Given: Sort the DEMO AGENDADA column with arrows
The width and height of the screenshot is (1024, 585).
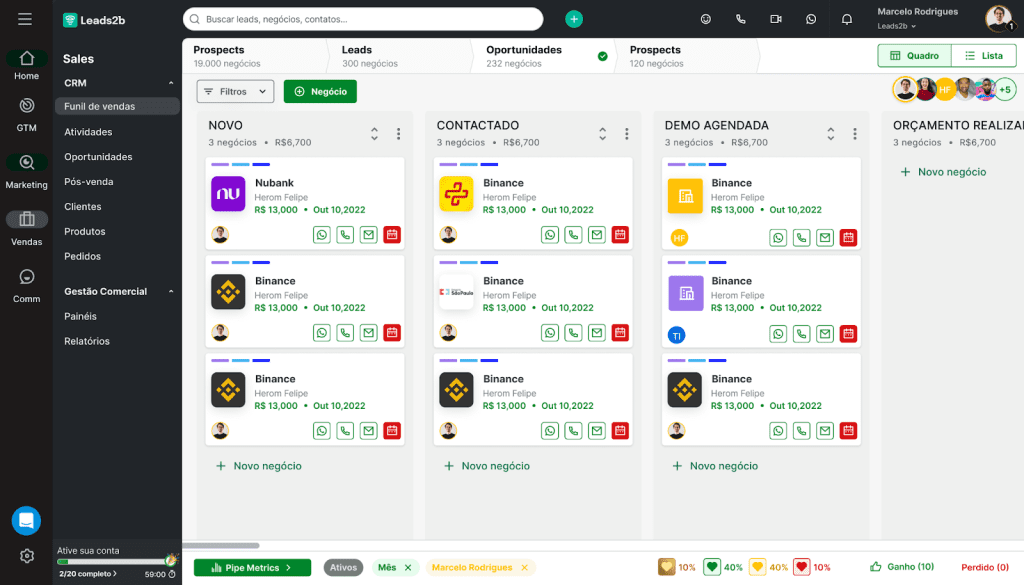Looking at the screenshot, I should (831, 134).
